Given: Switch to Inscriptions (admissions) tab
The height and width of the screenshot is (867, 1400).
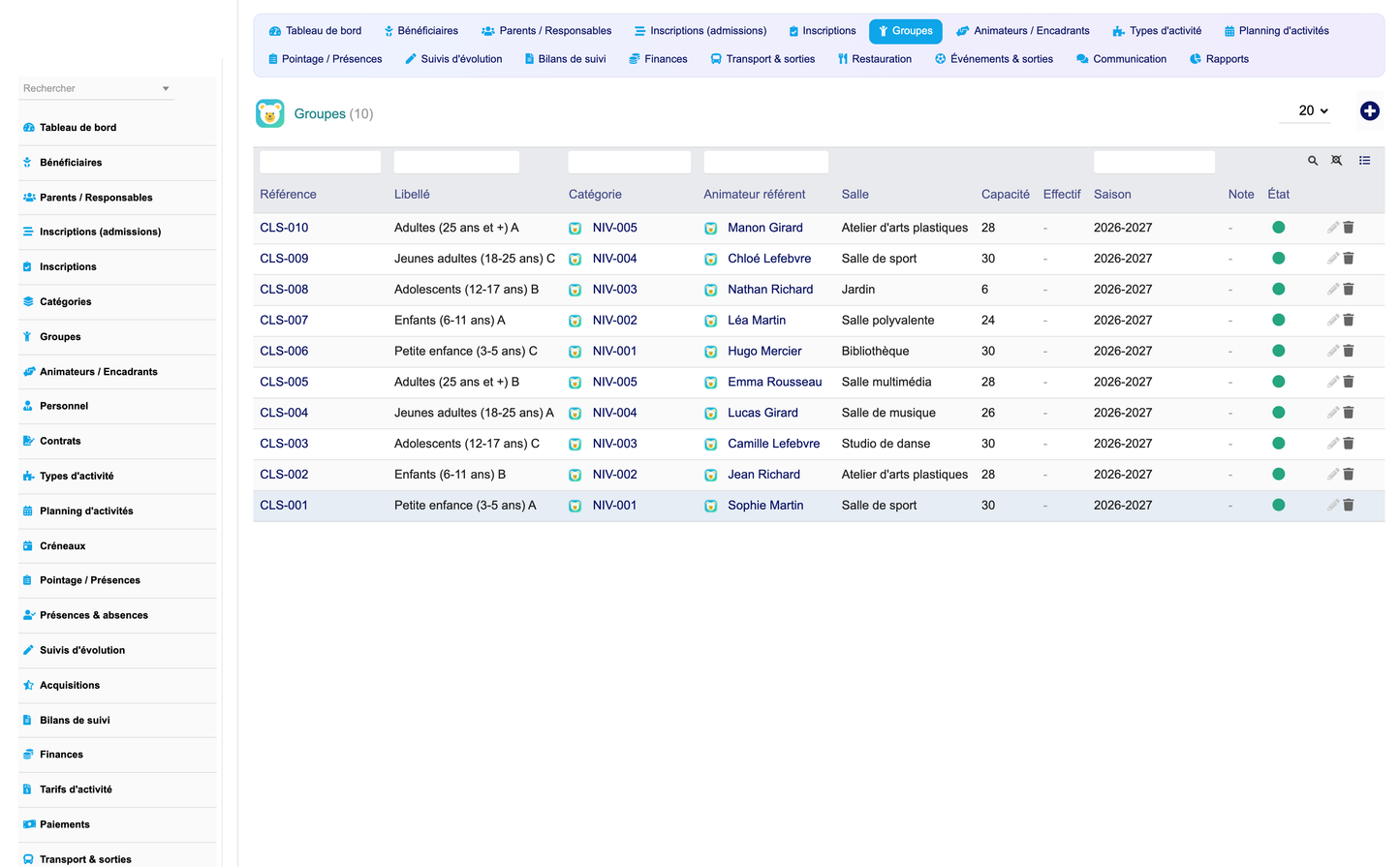Looking at the screenshot, I should click(x=700, y=31).
